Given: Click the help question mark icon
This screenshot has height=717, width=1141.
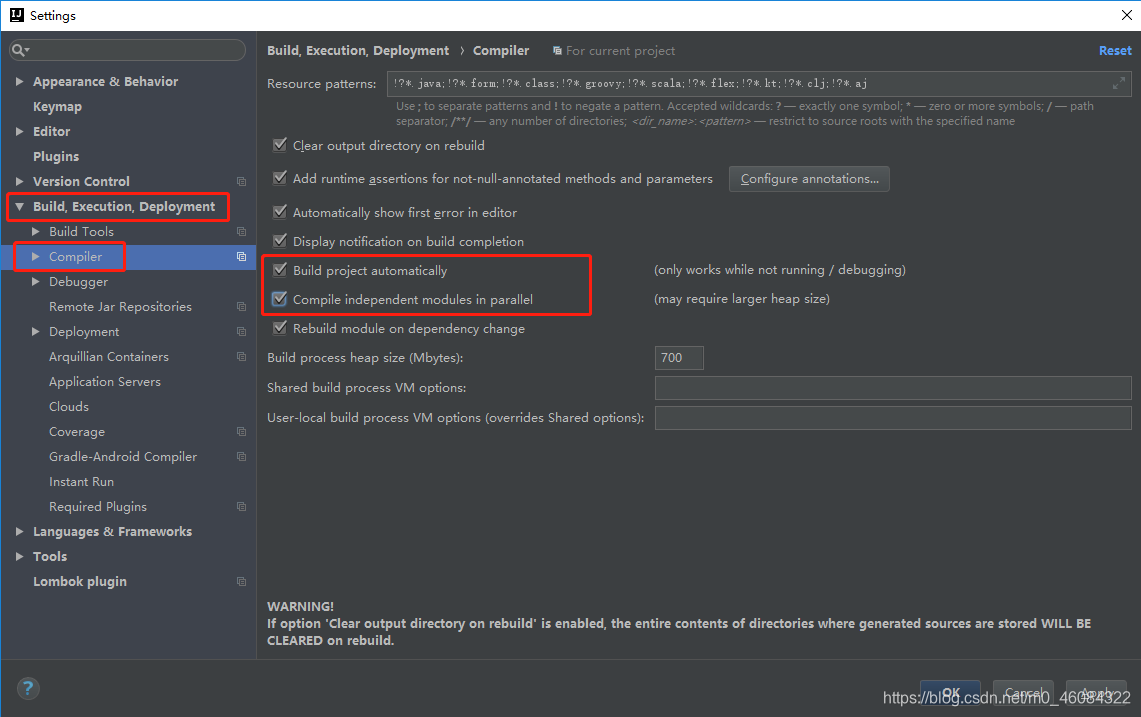Looking at the screenshot, I should coord(28,688).
